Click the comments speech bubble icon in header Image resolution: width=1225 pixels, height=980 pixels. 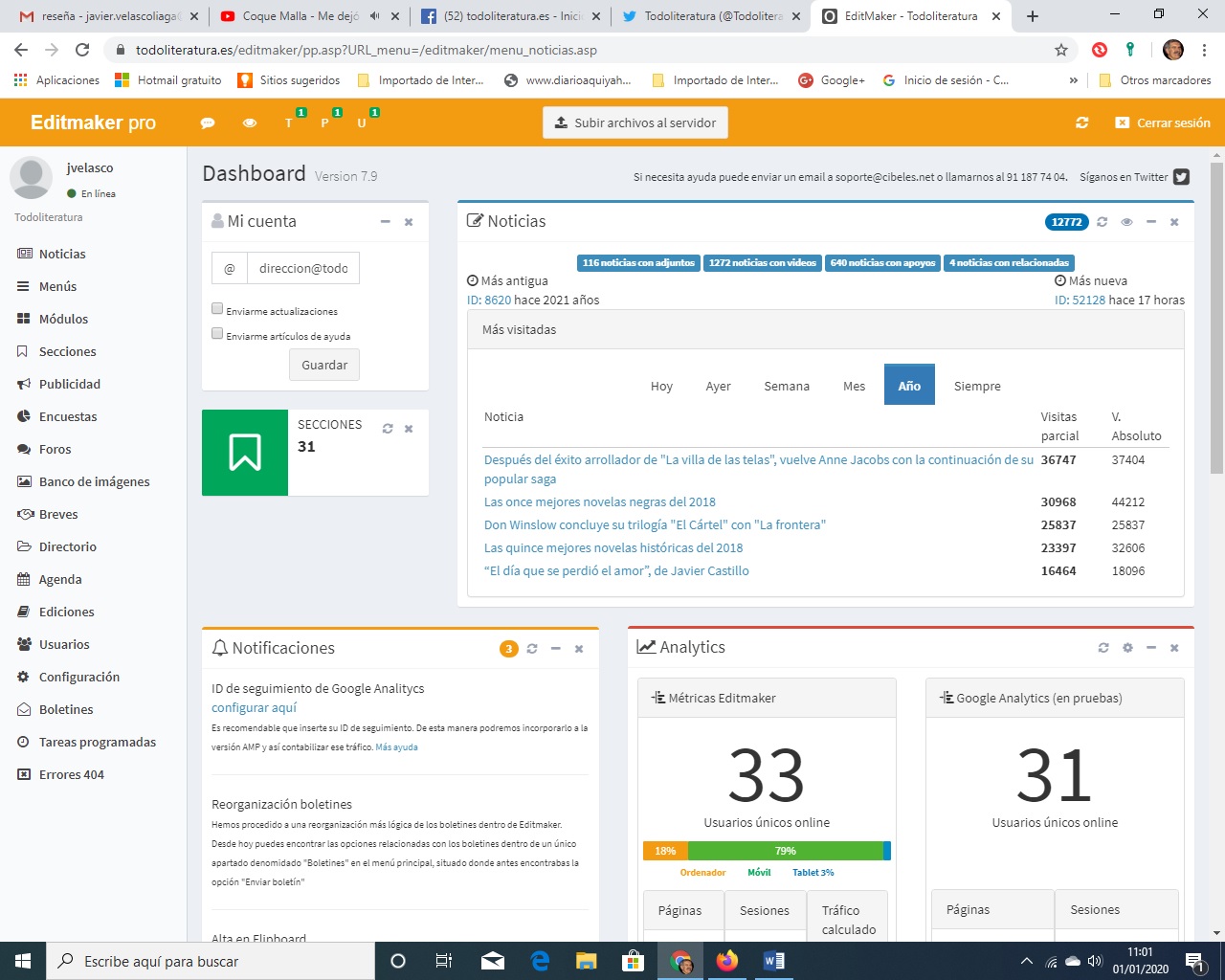coord(207,123)
